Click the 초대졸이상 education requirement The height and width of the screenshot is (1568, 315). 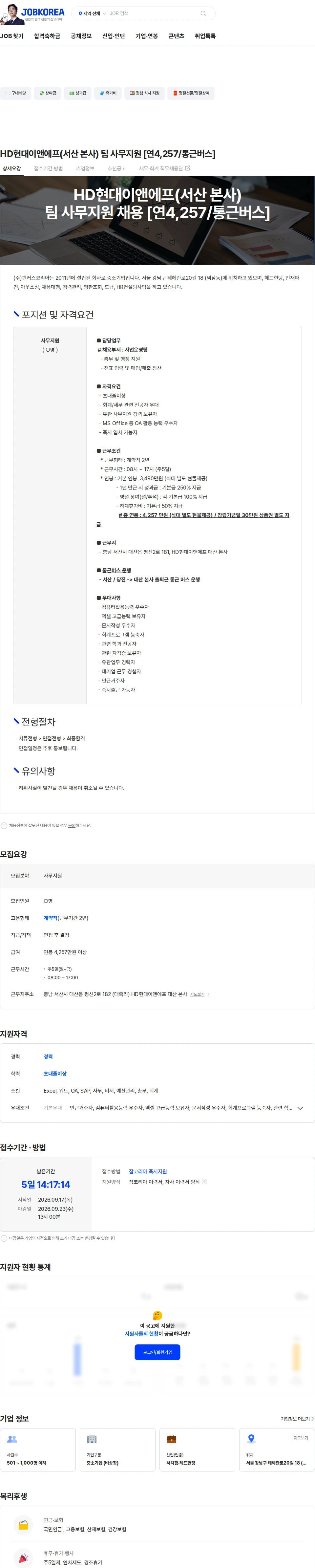tap(55, 1074)
